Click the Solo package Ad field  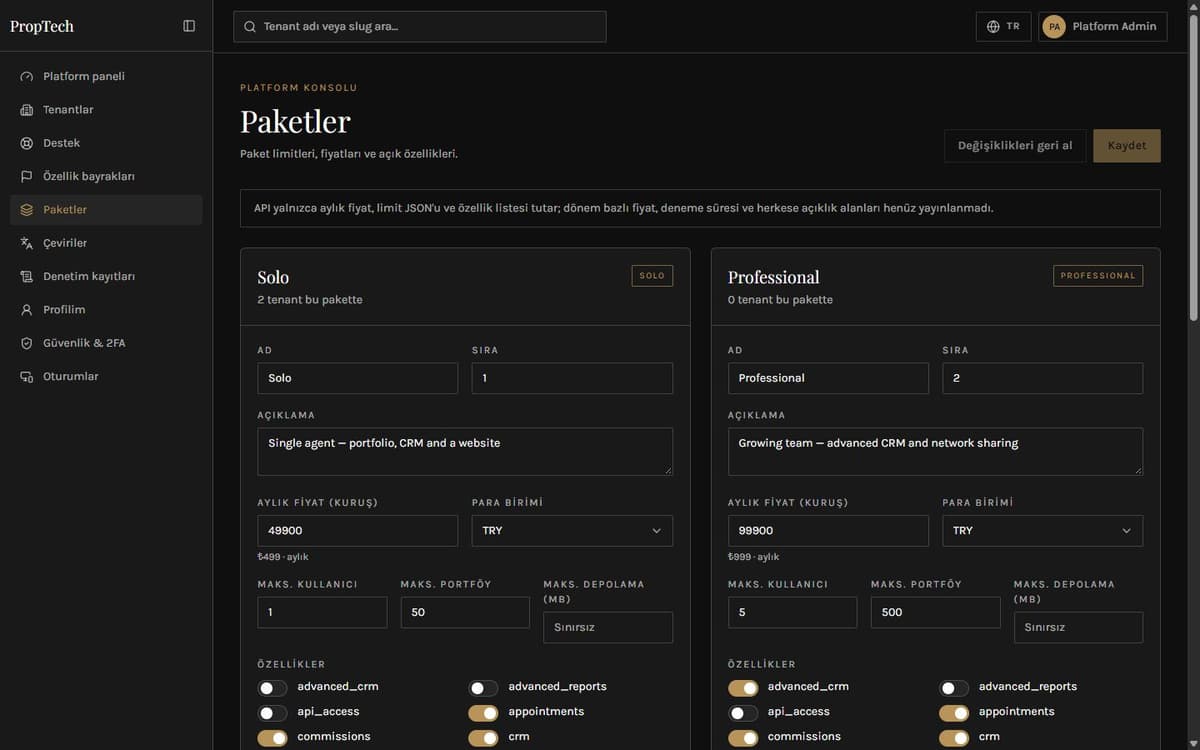[x=357, y=378]
